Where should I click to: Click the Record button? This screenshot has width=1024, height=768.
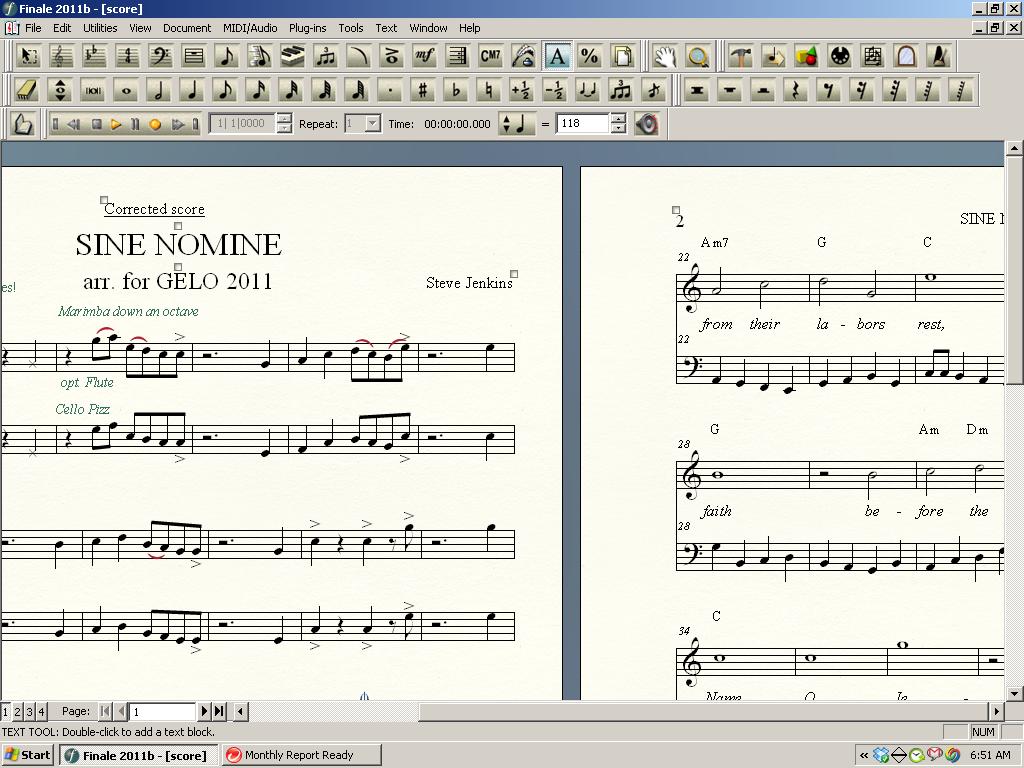(x=155, y=124)
